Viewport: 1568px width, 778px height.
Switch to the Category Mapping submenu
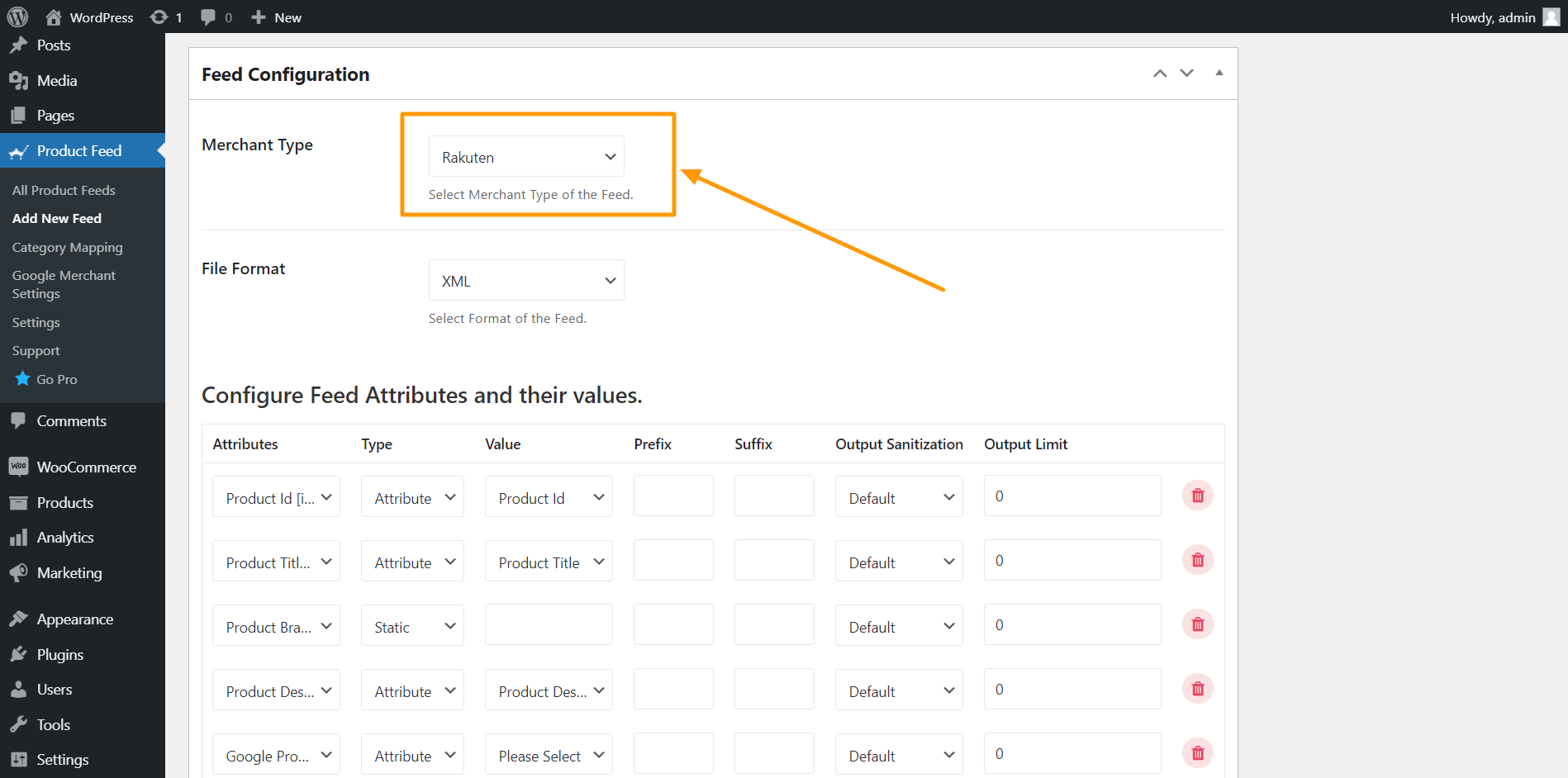pyautogui.click(x=67, y=247)
